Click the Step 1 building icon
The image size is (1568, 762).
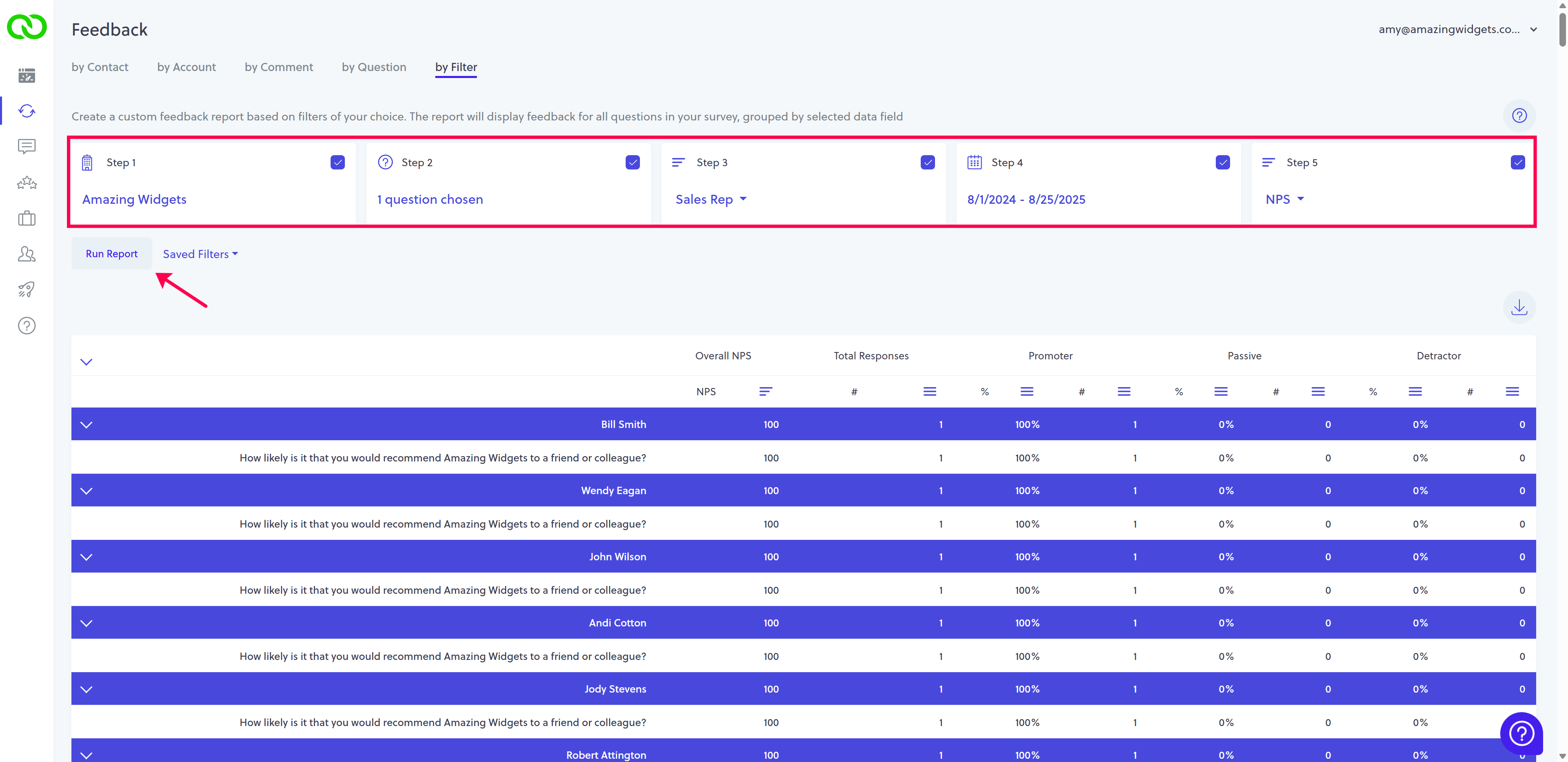click(87, 163)
